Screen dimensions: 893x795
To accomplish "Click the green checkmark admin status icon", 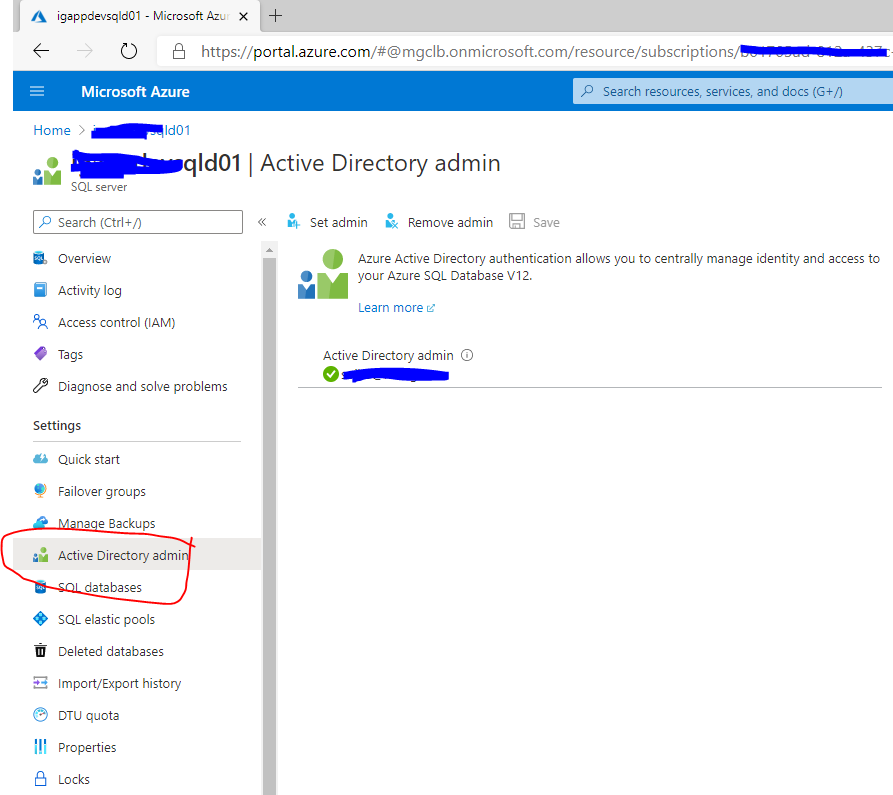I will click(x=331, y=374).
